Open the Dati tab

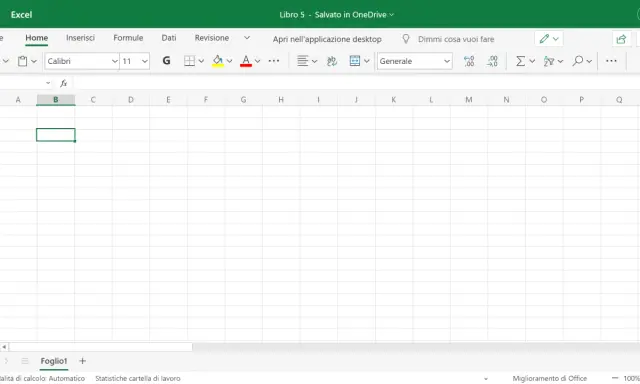[x=169, y=38]
